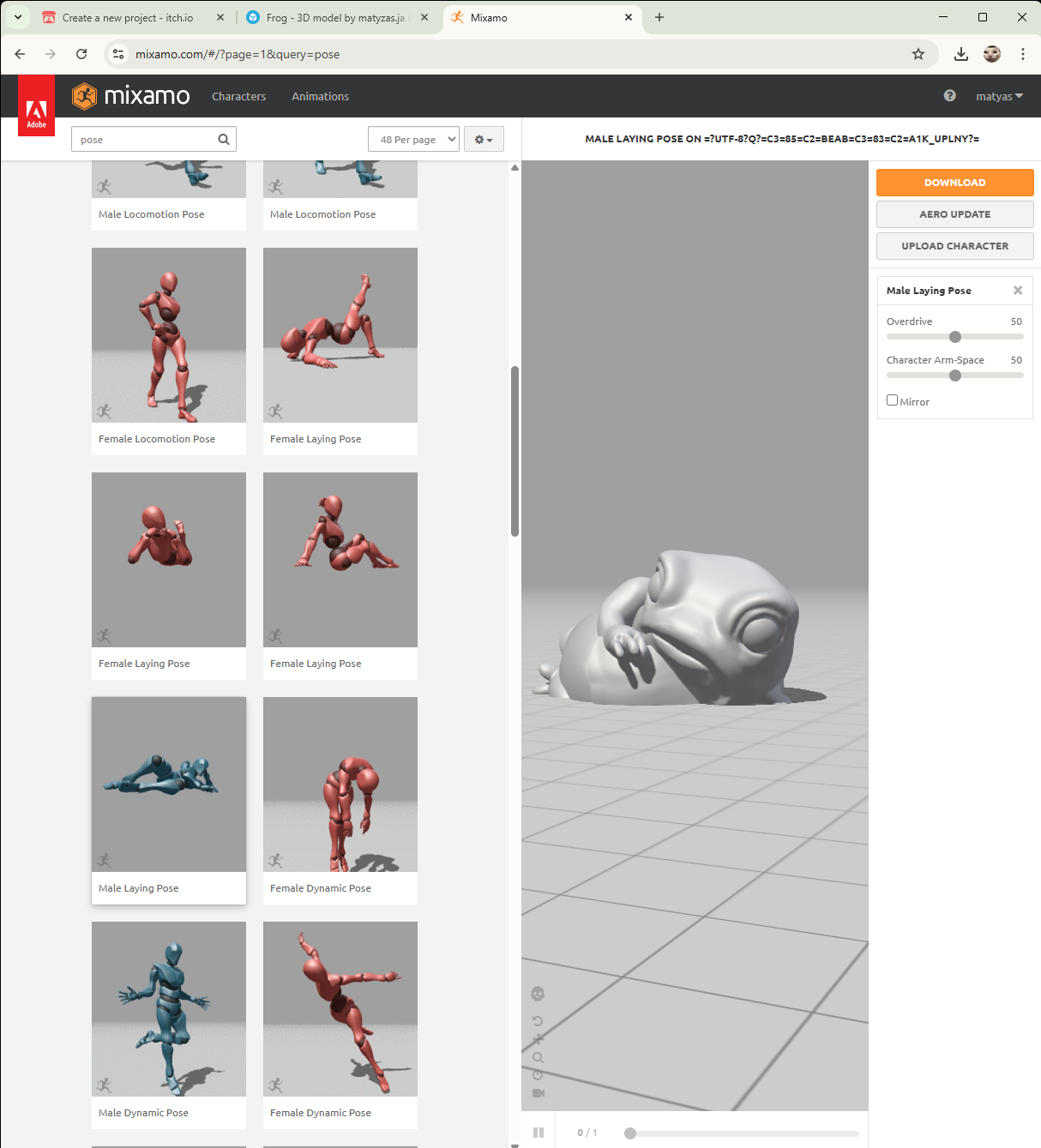Click the Character Arm-Space value 50
This screenshot has height=1148, width=1041.
click(1016, 360)
